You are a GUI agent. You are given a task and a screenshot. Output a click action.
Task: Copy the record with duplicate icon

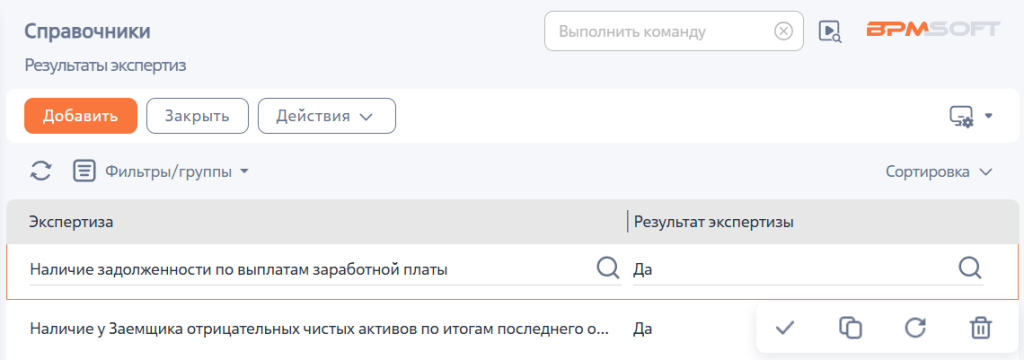(x=850, y=328)
